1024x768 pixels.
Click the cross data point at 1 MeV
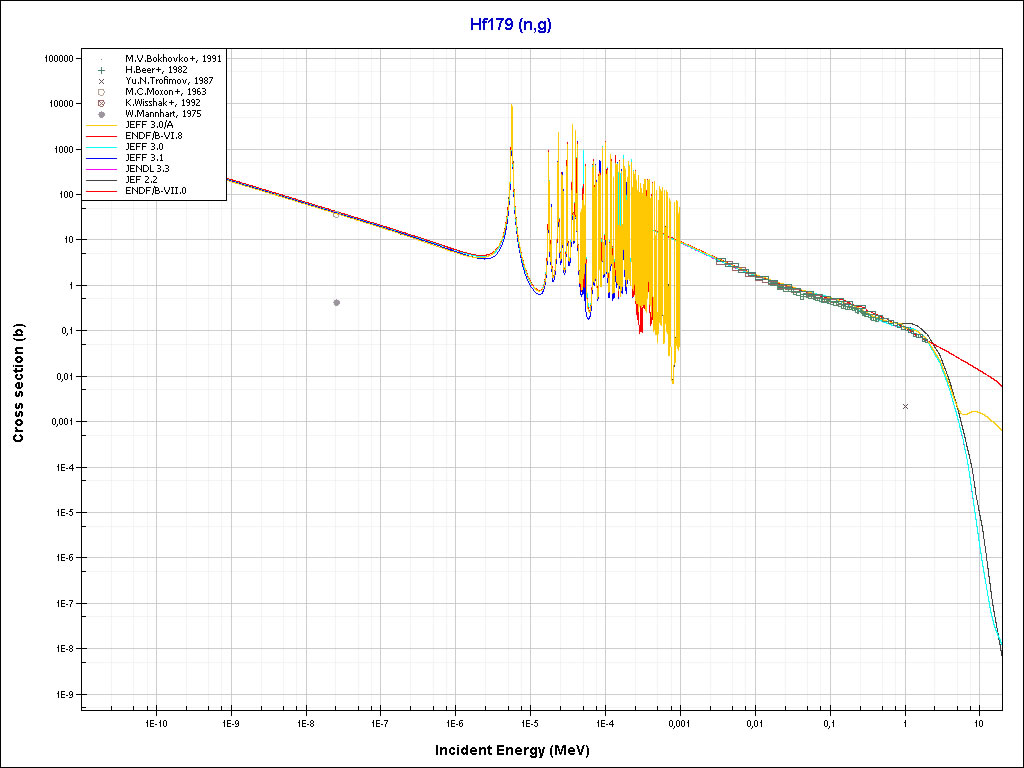(x=905, y=406)
